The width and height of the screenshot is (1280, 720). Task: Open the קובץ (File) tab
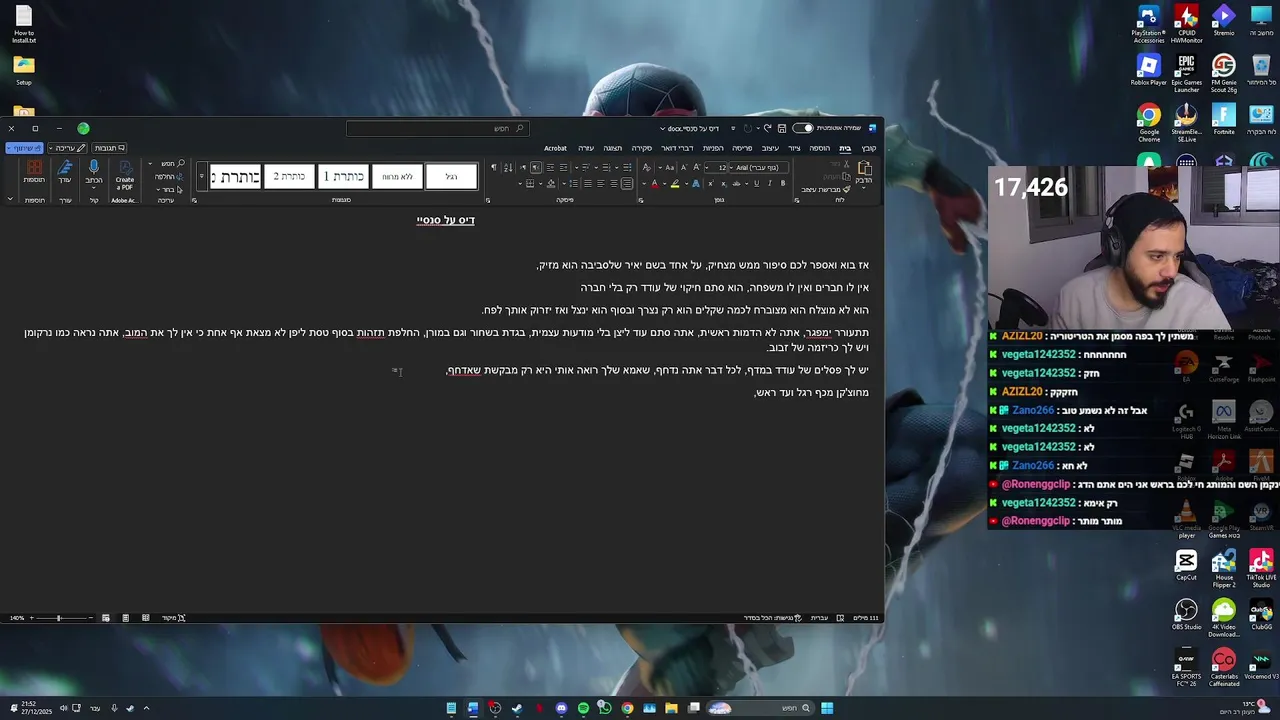coord(868,148)
